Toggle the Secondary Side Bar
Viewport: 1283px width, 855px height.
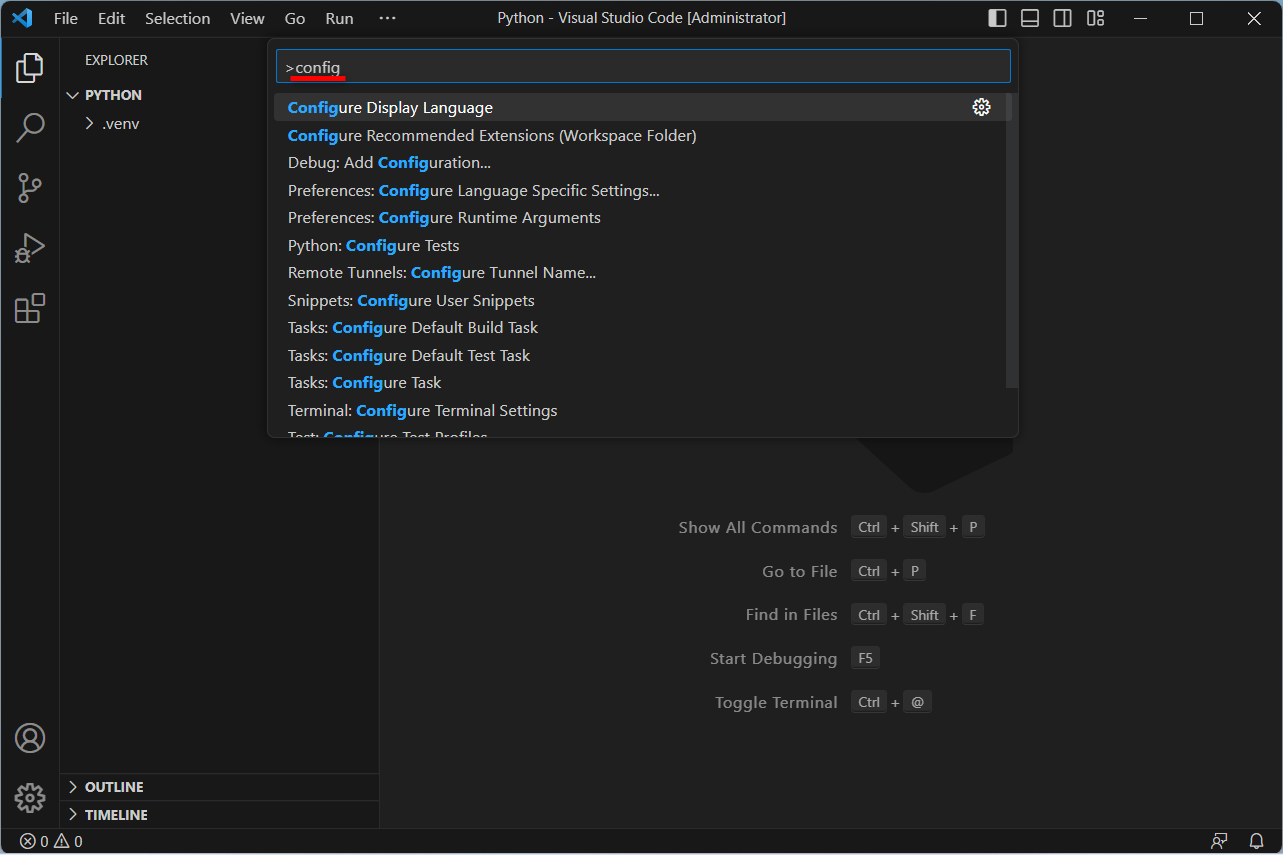click(x=1062, y=17)
